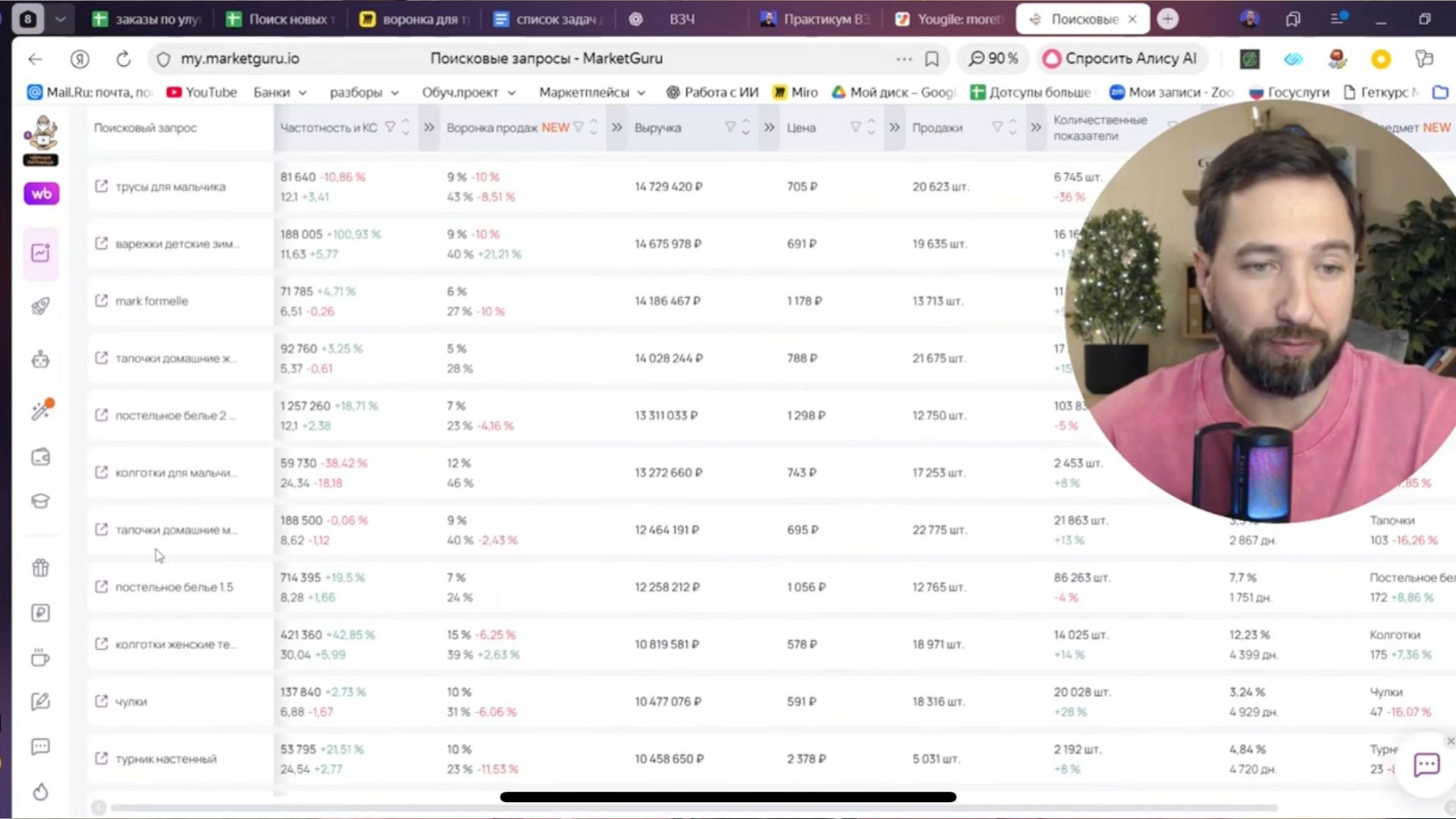Open the coffee cup sidebar icon
Image resolution: width=1456 pixels, height=819 pixels.
[41, 657]
